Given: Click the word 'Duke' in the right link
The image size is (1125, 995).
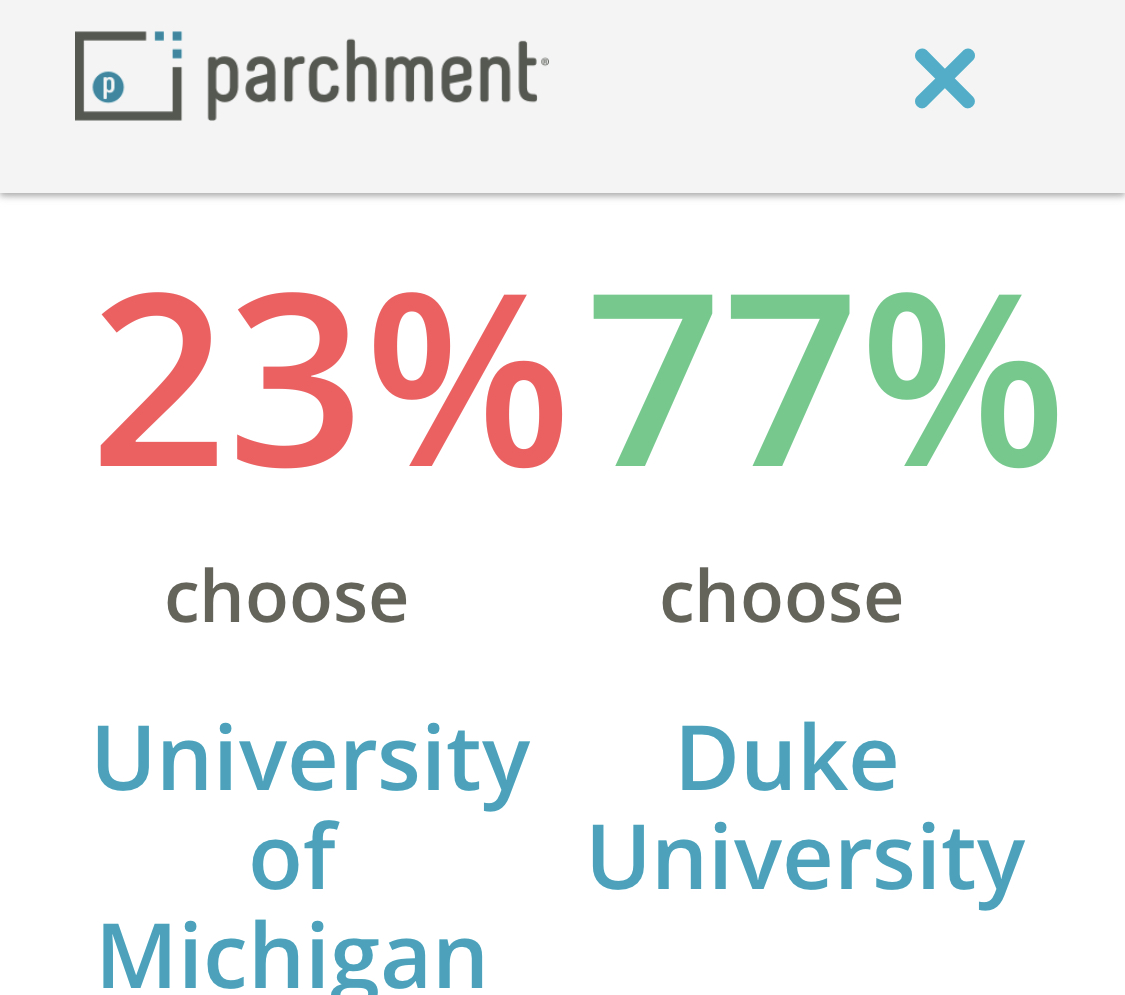Looking at the screenshot, I should click(787, 759).
